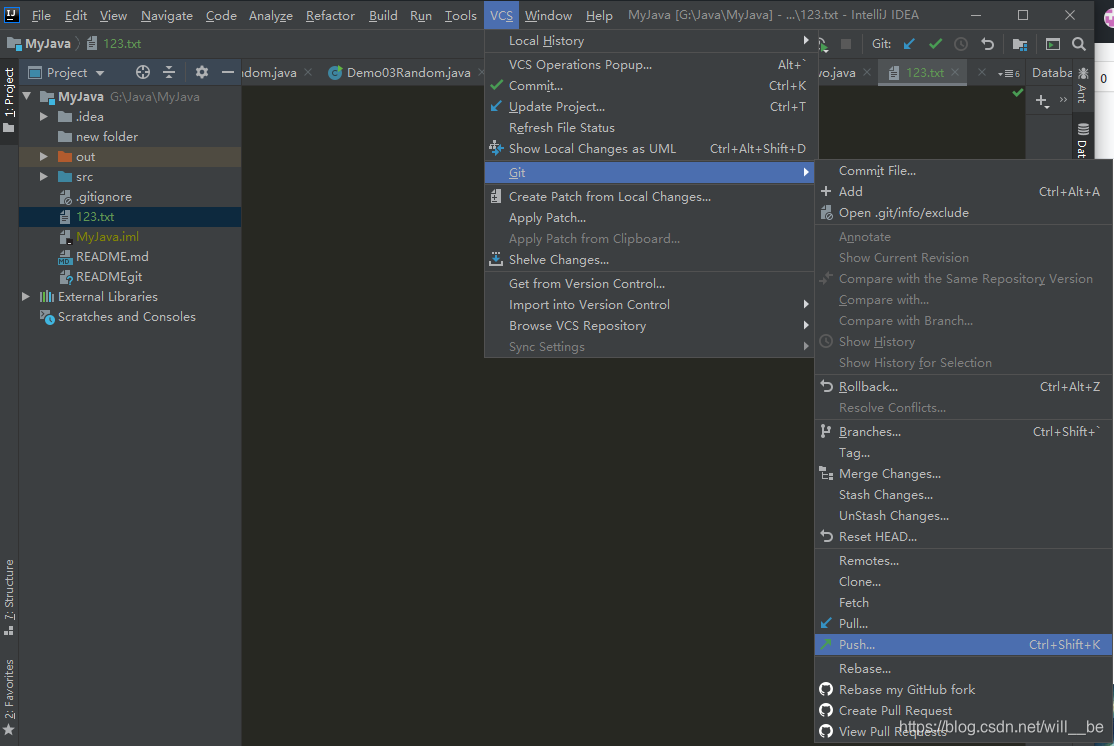Click Branches... in Git submenu
1114x746 pixels.
pos(963,431)
